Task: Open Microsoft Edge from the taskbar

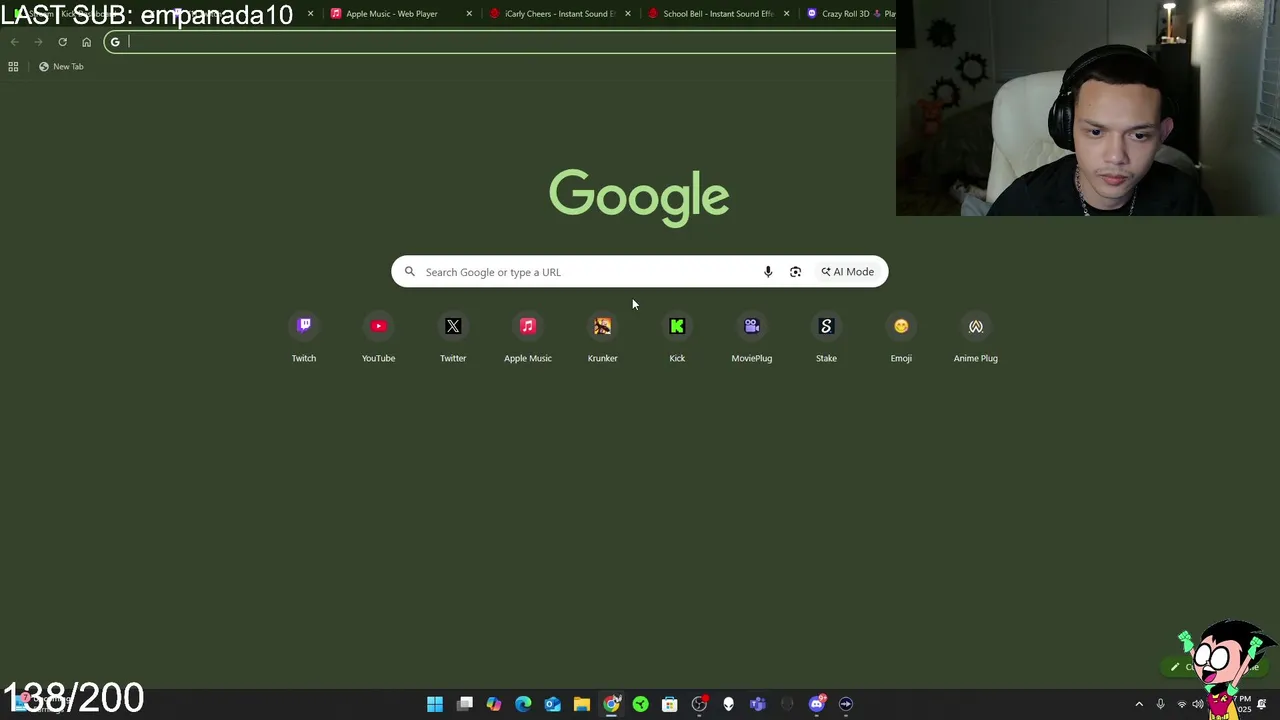Action: (x=523, y=704)
